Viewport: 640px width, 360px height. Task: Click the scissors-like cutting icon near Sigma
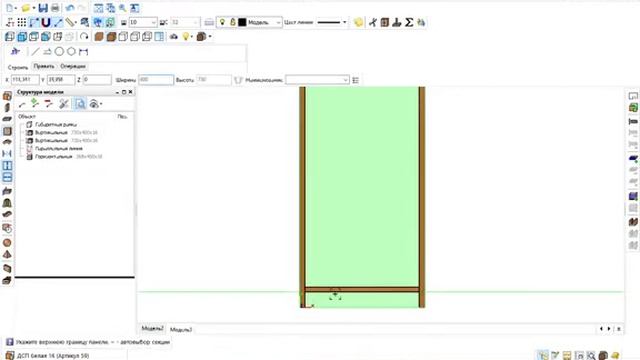tap(373, 22)
